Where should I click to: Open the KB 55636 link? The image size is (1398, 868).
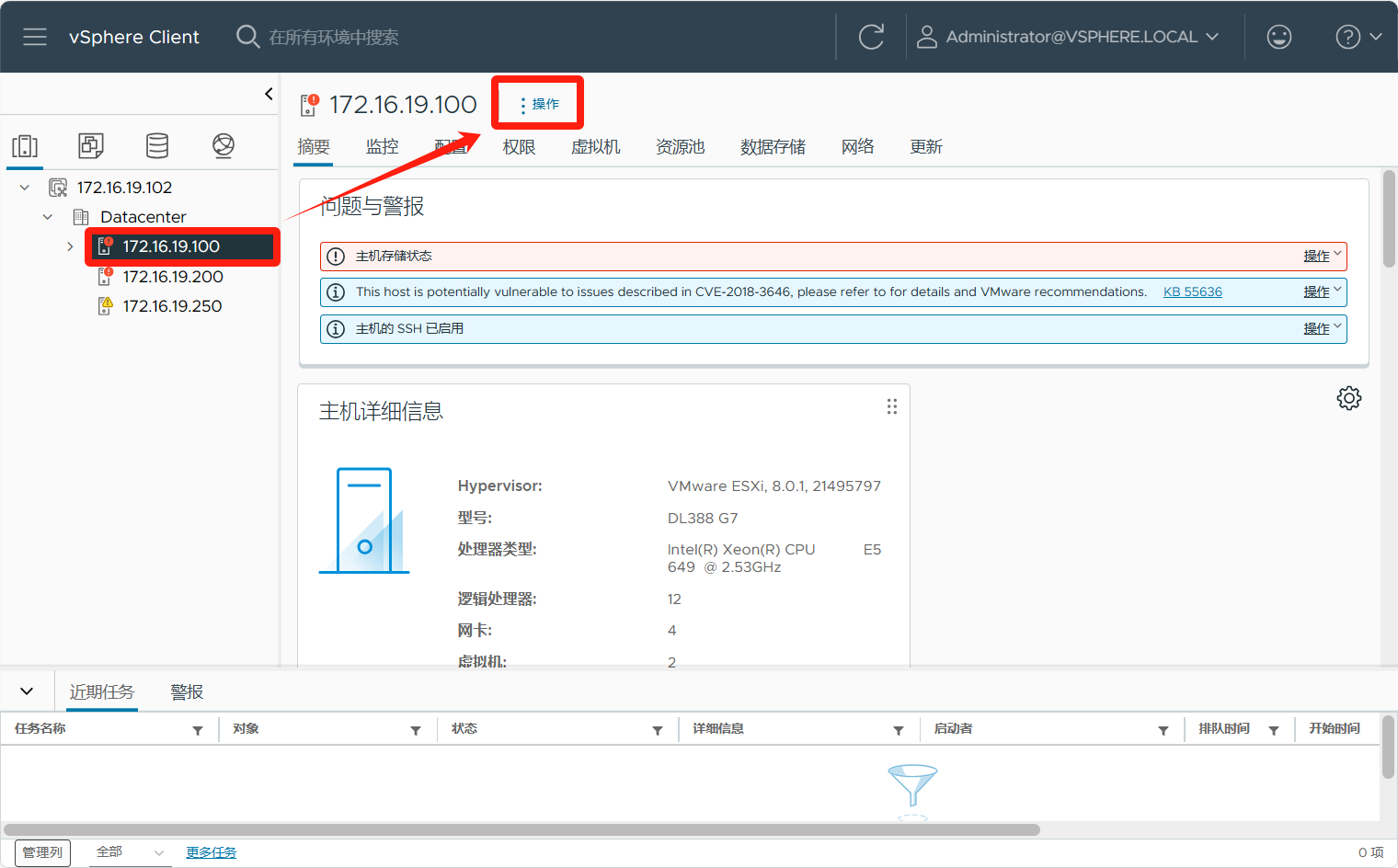[1192, 291]
